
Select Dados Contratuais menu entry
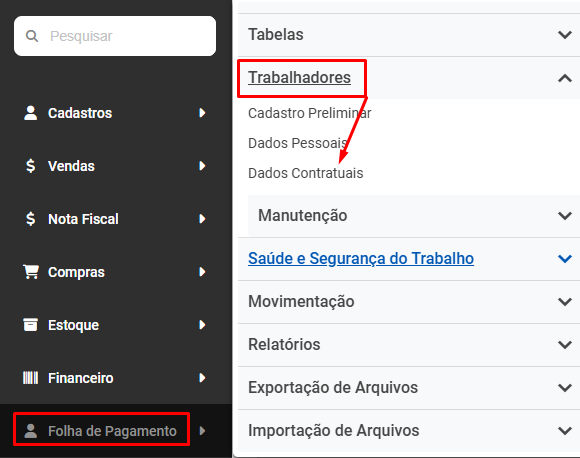(x=306, y=173)
